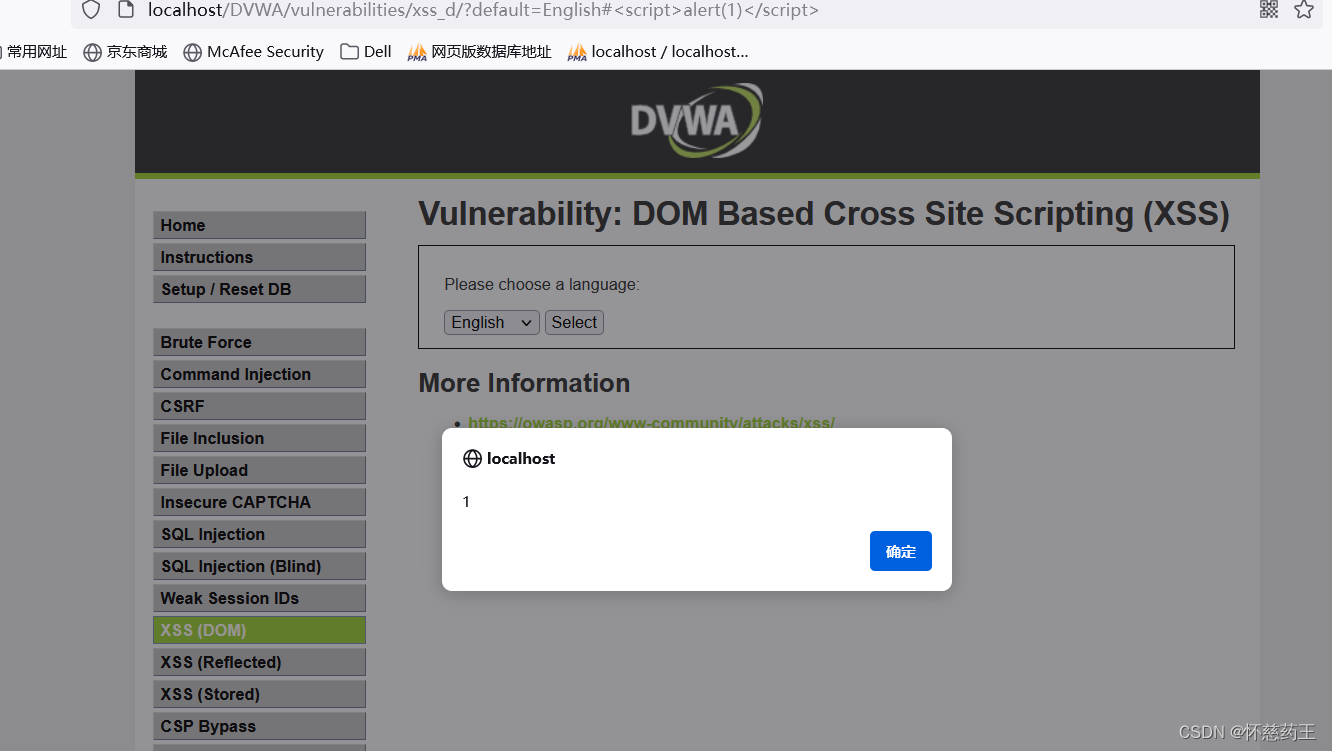Screen dimensions: 1332x751
Task: Open Weak Session IDs page
Action: (259, 598)
